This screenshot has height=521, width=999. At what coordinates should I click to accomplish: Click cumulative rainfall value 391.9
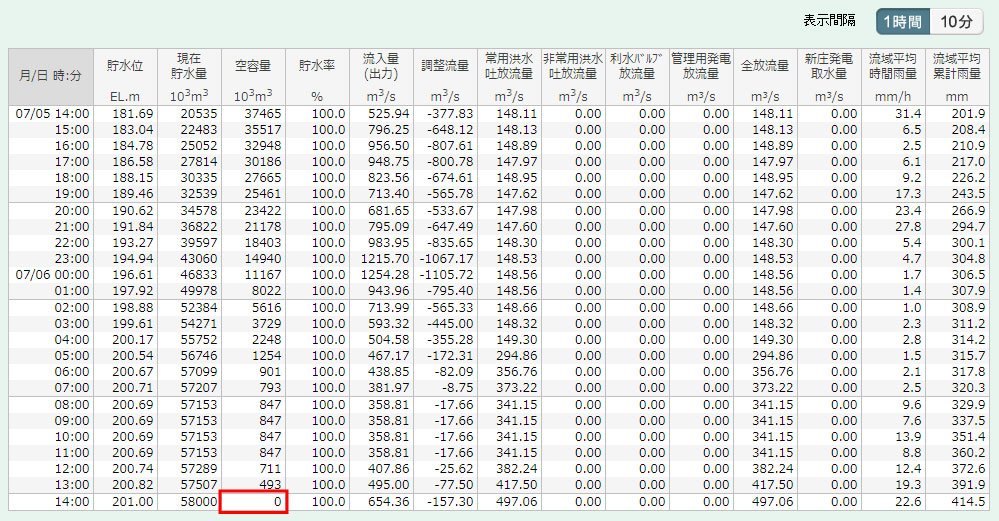(x=968, y=484)
